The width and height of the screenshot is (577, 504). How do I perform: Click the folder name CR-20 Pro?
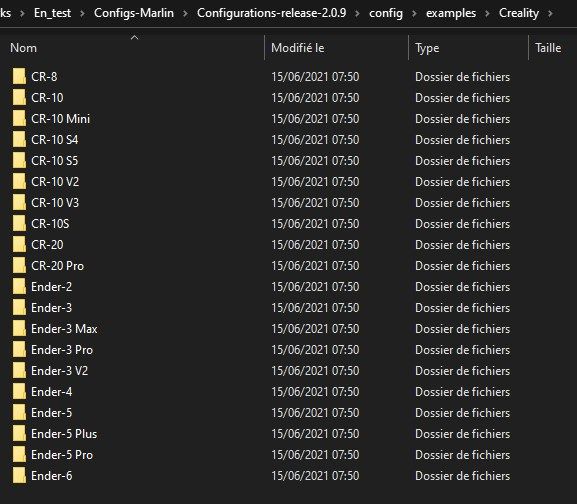pyautogui.click(x=57, y=266)
